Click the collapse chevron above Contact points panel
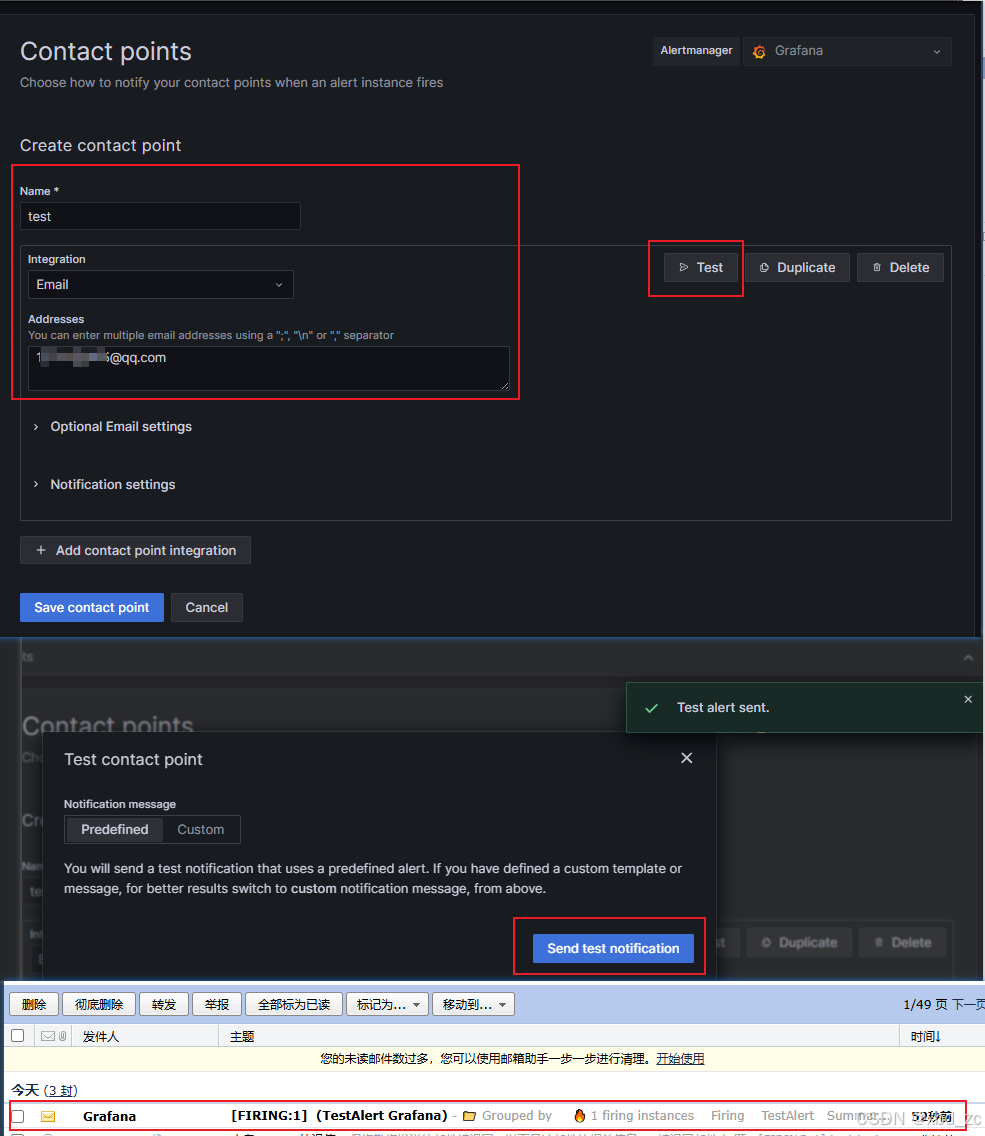This screenshot has height=1136, width=985. [x=968, y=657]
